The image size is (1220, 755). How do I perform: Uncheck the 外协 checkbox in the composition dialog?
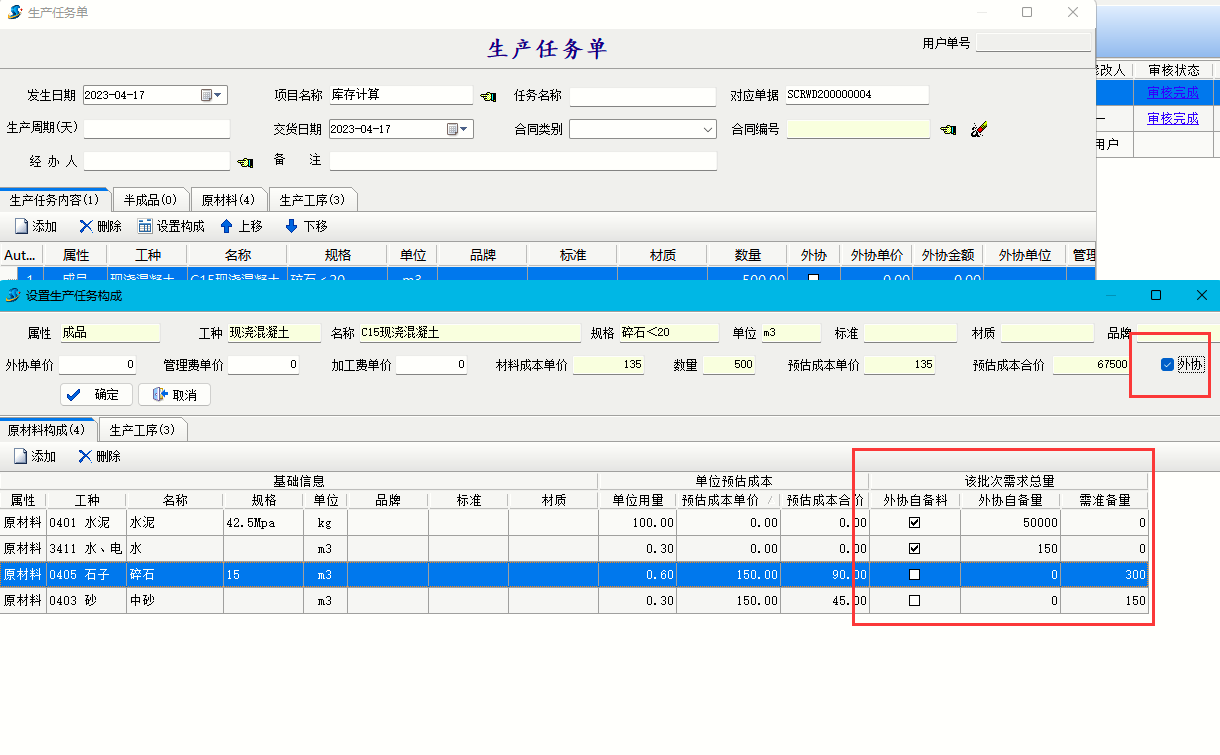point(1167,365)
